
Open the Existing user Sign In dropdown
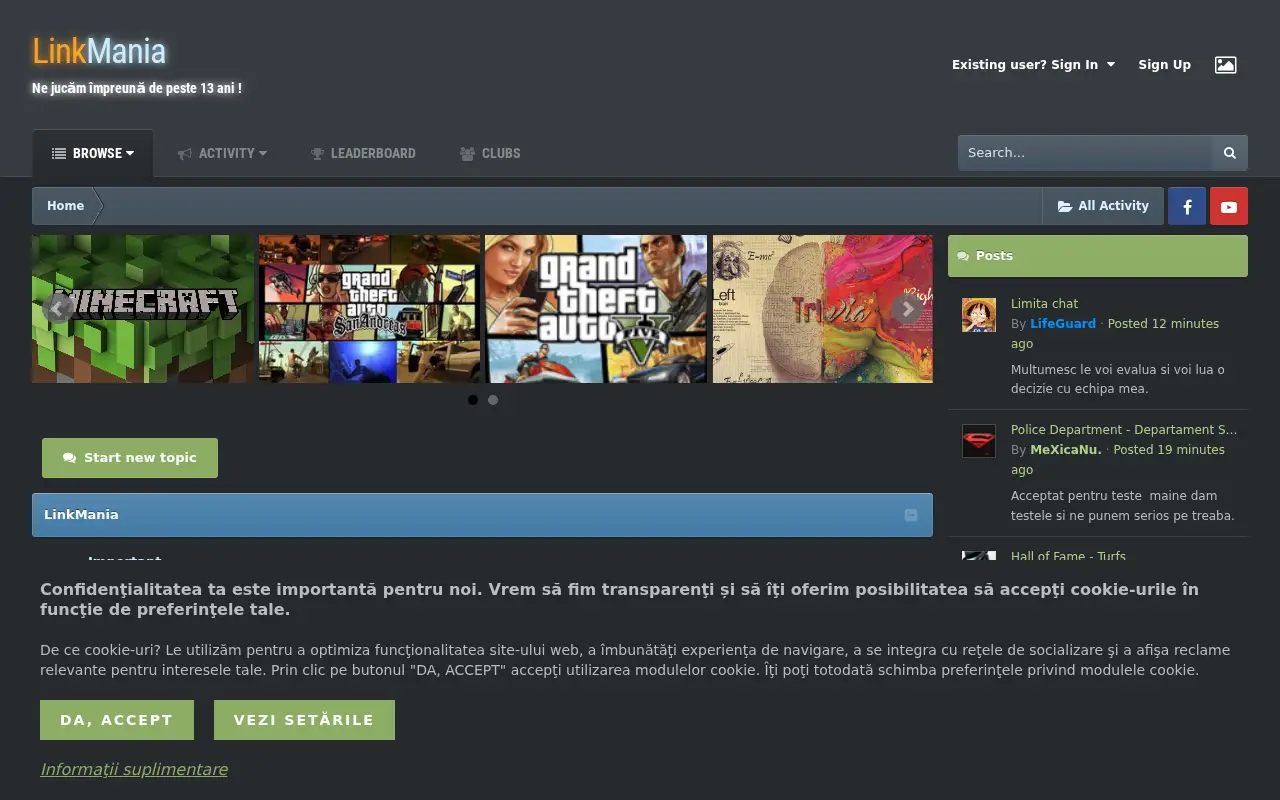point(1033,65)
